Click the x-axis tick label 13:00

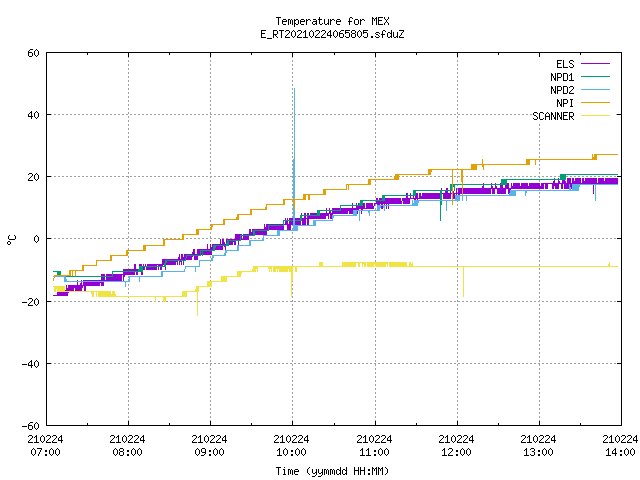[538, 452]
